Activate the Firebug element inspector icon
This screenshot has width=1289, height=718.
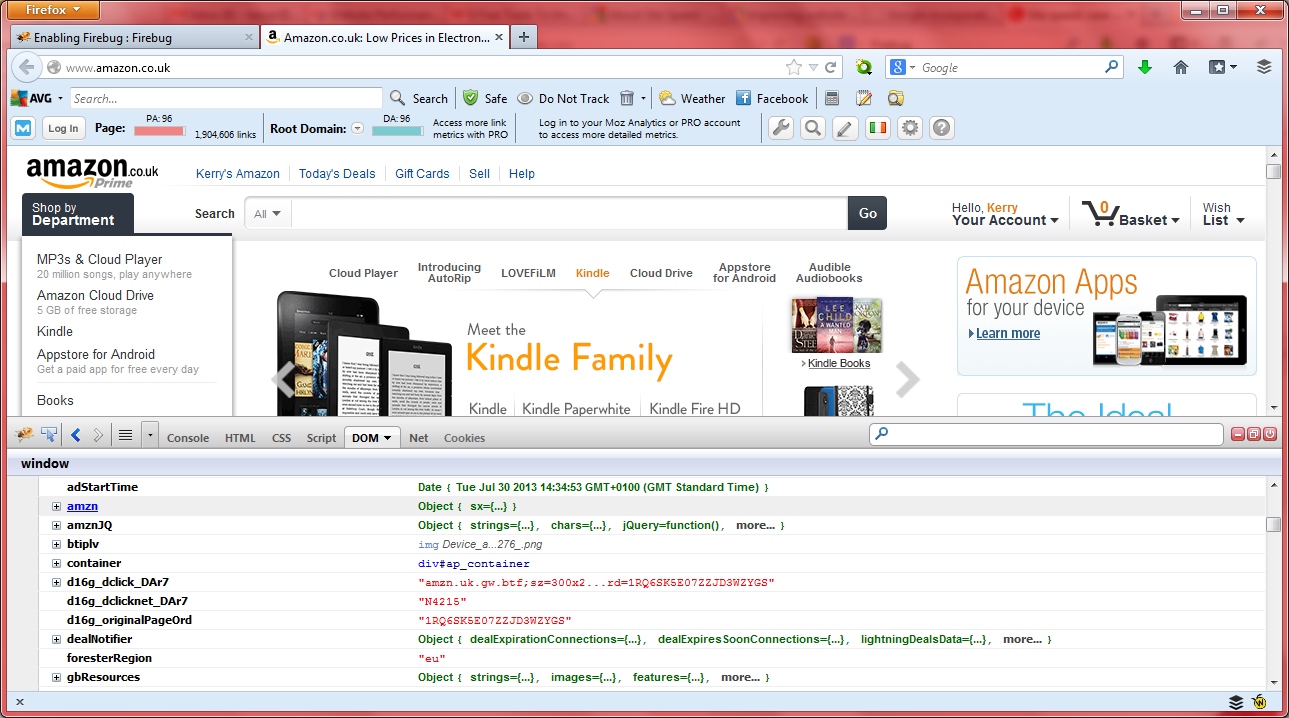coord(49,435)
